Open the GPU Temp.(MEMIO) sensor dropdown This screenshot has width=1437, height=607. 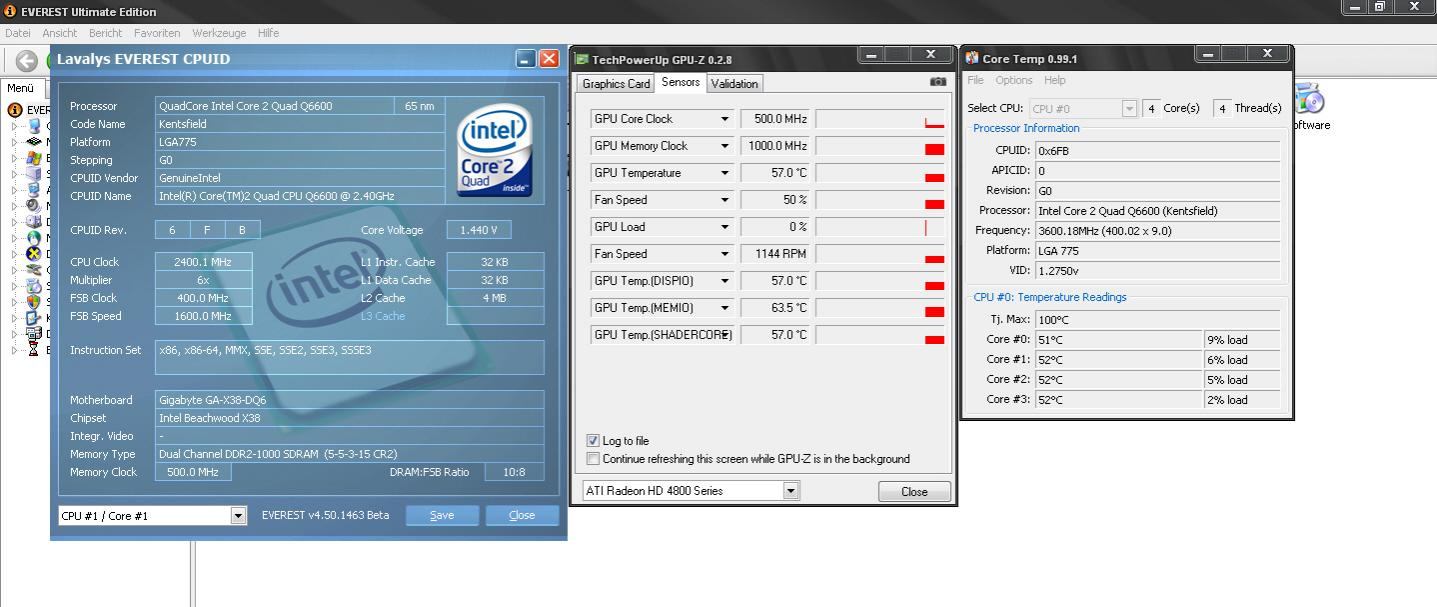pyautogui.click(x=725, y=308)
